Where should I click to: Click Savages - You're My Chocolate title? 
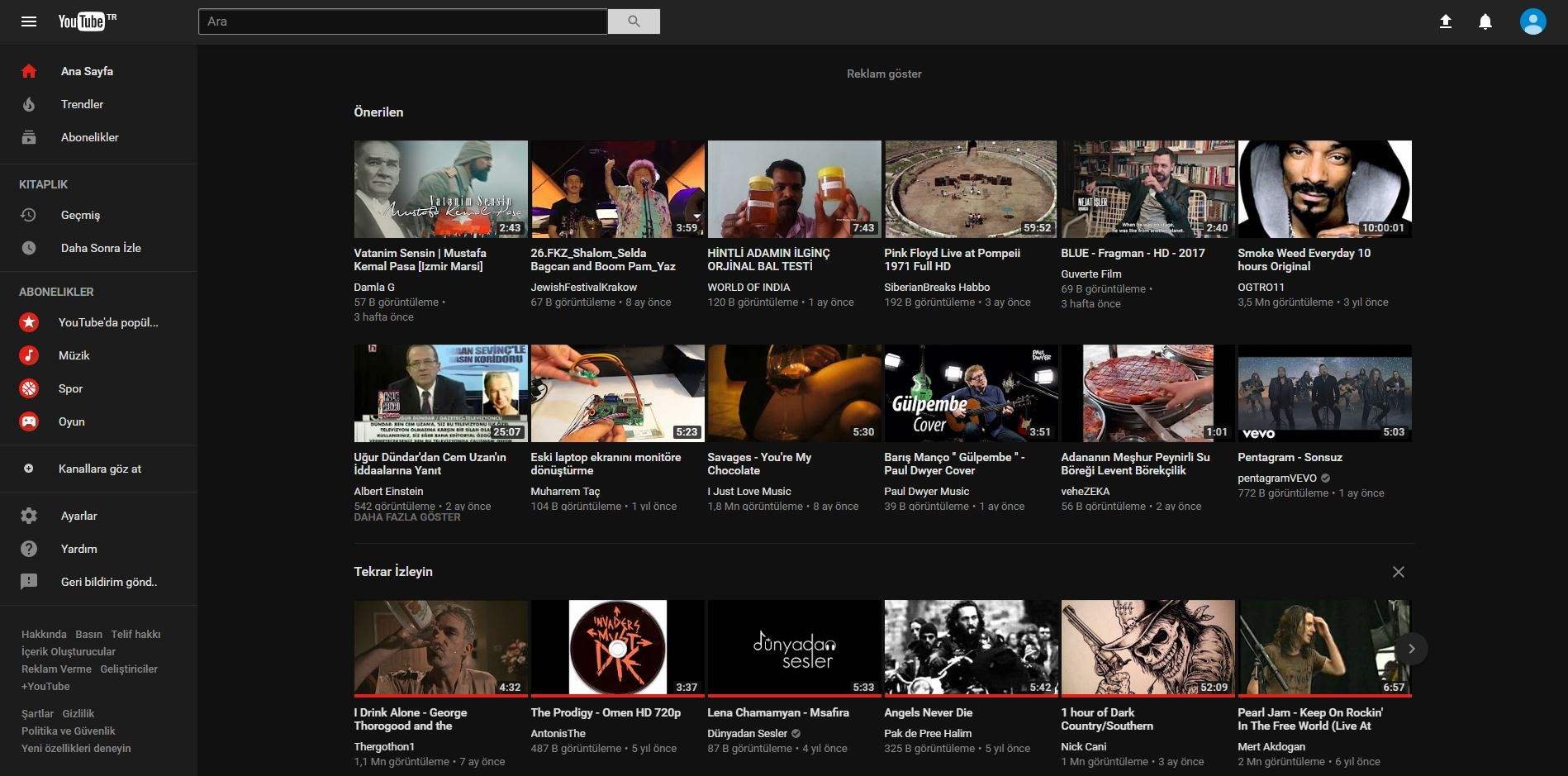(x=759, y=464)
